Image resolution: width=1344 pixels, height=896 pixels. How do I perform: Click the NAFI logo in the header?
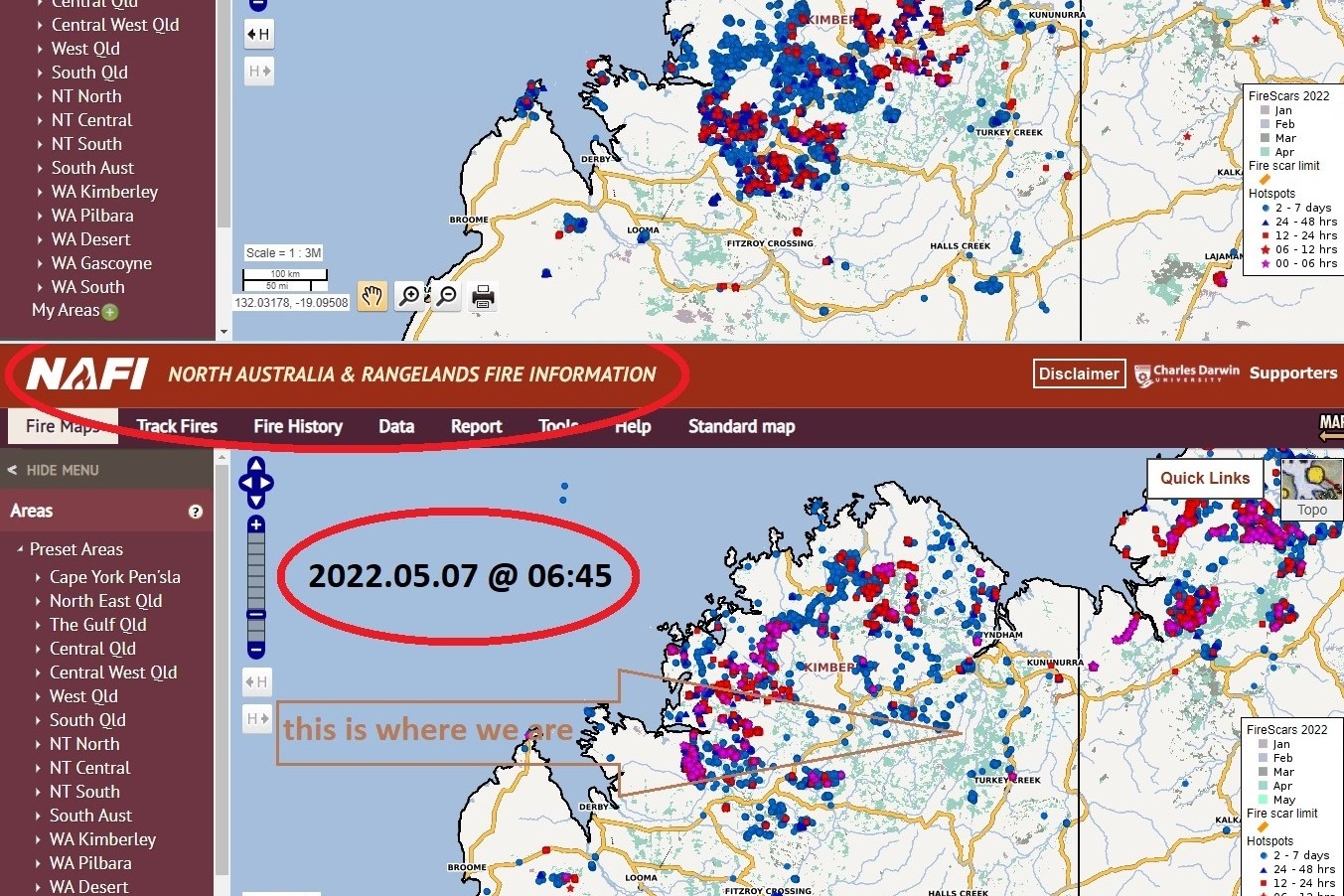[x=87, y=374]
